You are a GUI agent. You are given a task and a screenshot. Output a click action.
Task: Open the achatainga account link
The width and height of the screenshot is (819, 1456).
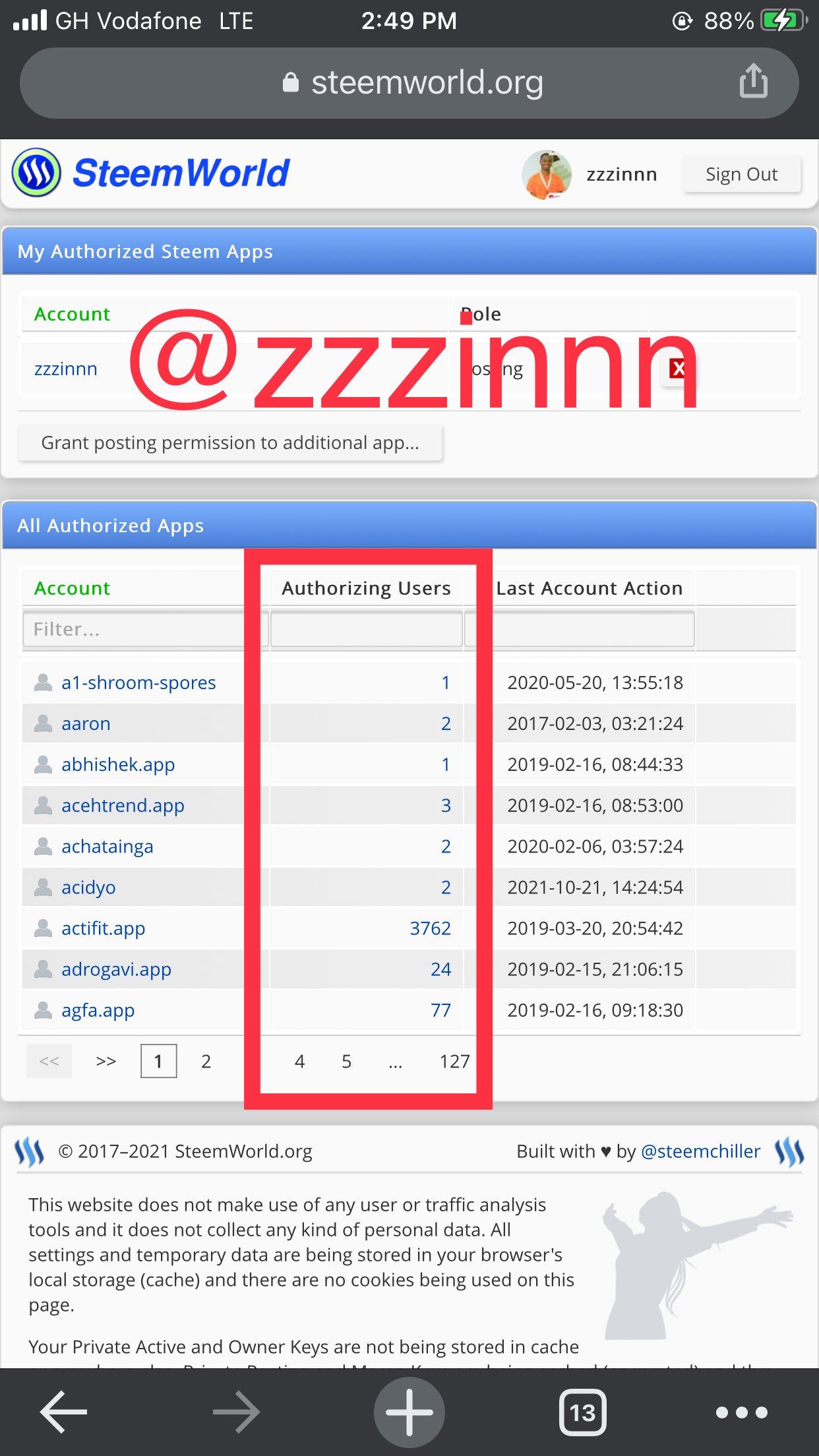tap(107, 847)
